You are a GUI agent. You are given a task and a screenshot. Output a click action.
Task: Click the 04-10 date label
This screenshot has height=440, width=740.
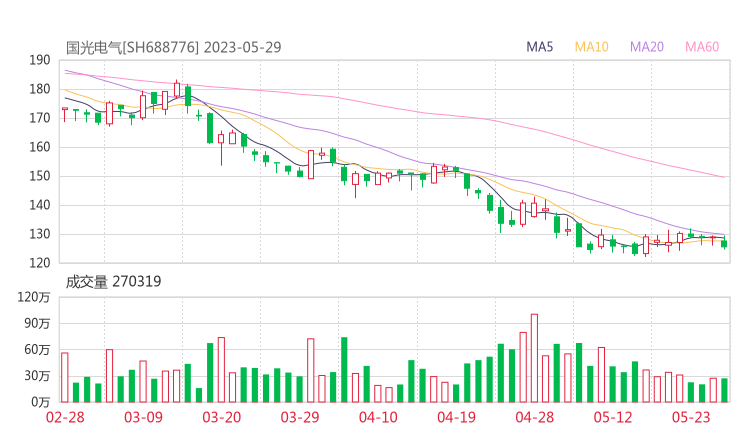[378, 417]
